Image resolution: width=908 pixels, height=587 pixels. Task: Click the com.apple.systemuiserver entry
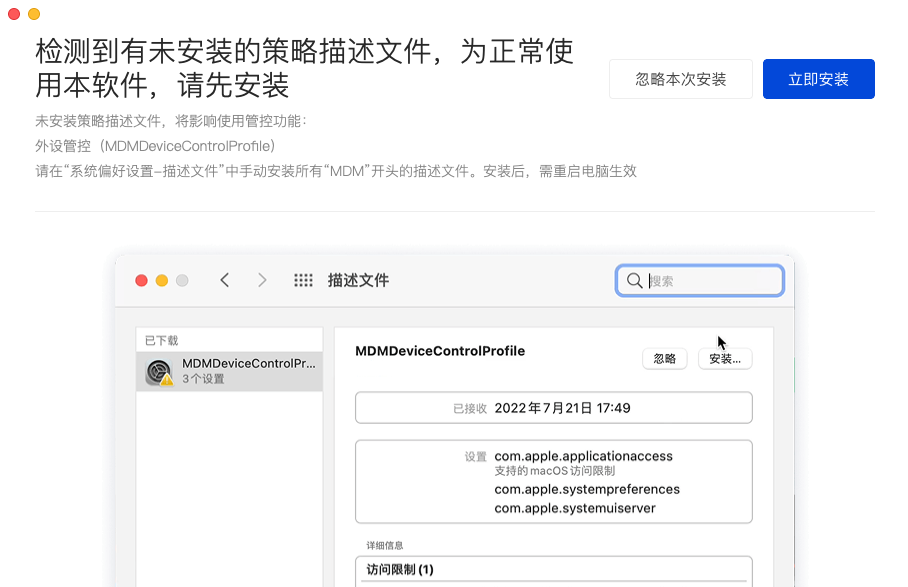[x=575, y=508]
